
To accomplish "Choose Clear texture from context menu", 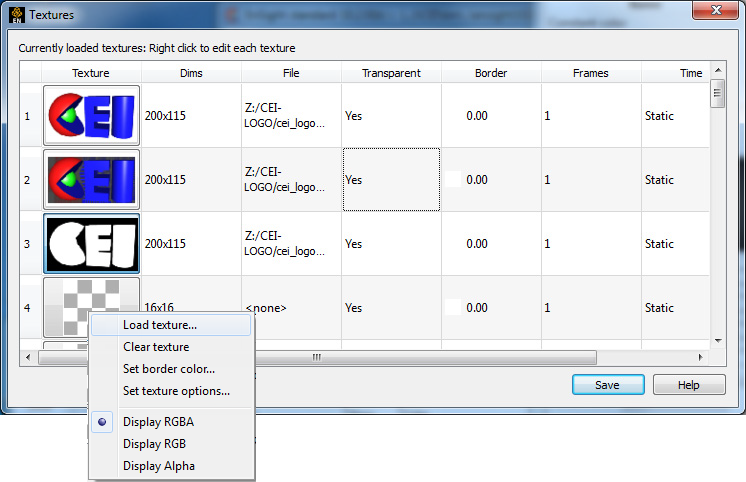I will [171, 347].
